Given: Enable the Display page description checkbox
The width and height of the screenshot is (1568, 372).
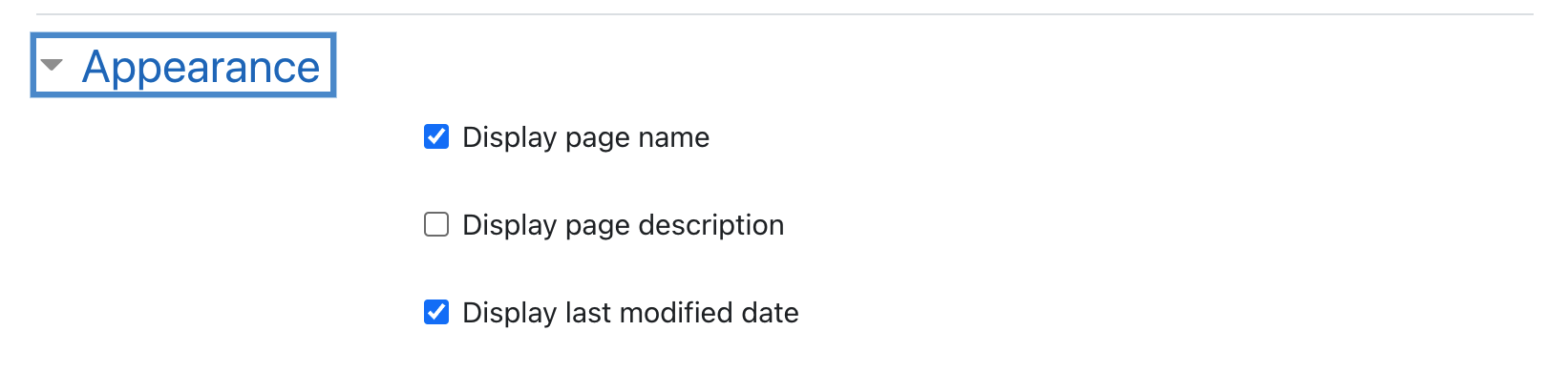Looking at the screenshot, I should coord(436,224).
